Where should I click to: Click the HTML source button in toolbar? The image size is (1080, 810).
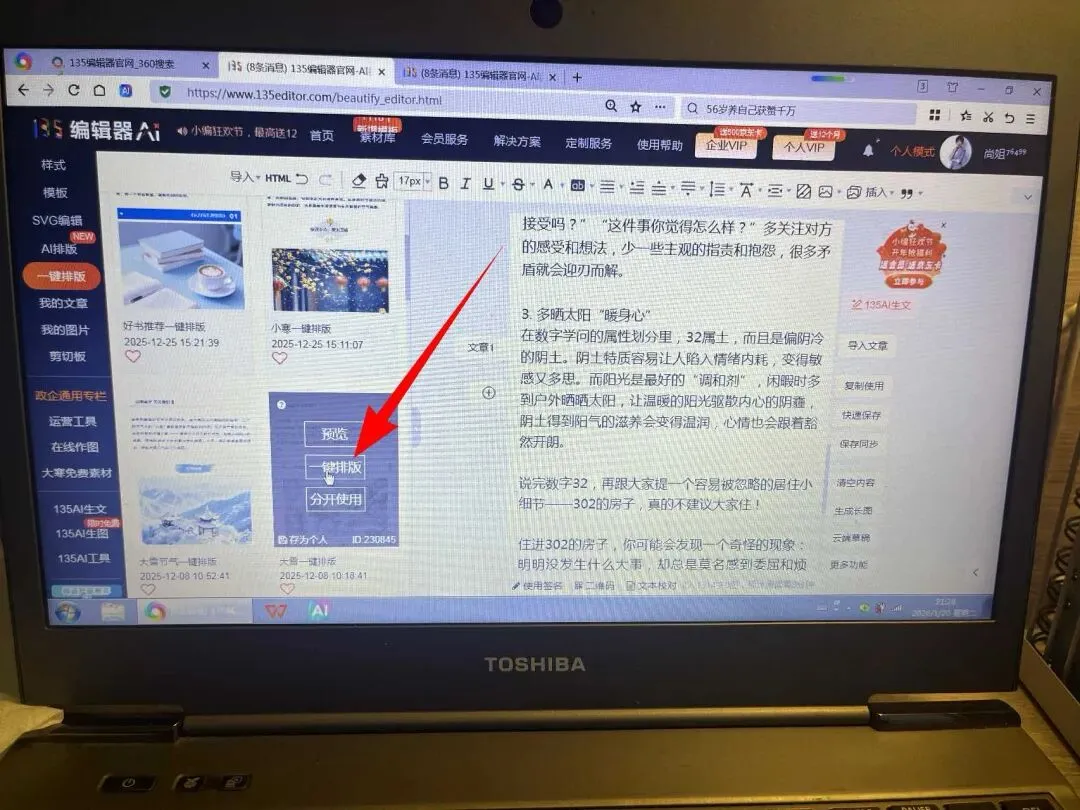click(278, 178)
